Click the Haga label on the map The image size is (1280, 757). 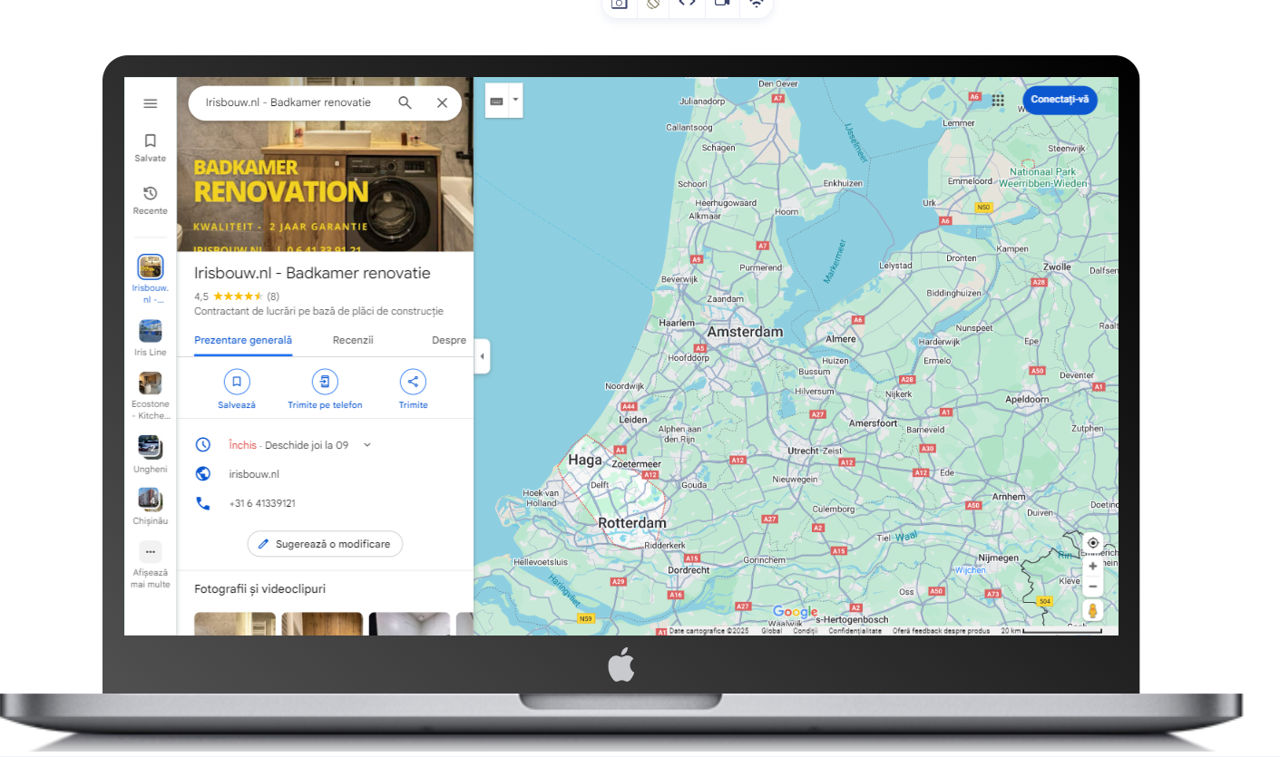(x=585, y=460)
